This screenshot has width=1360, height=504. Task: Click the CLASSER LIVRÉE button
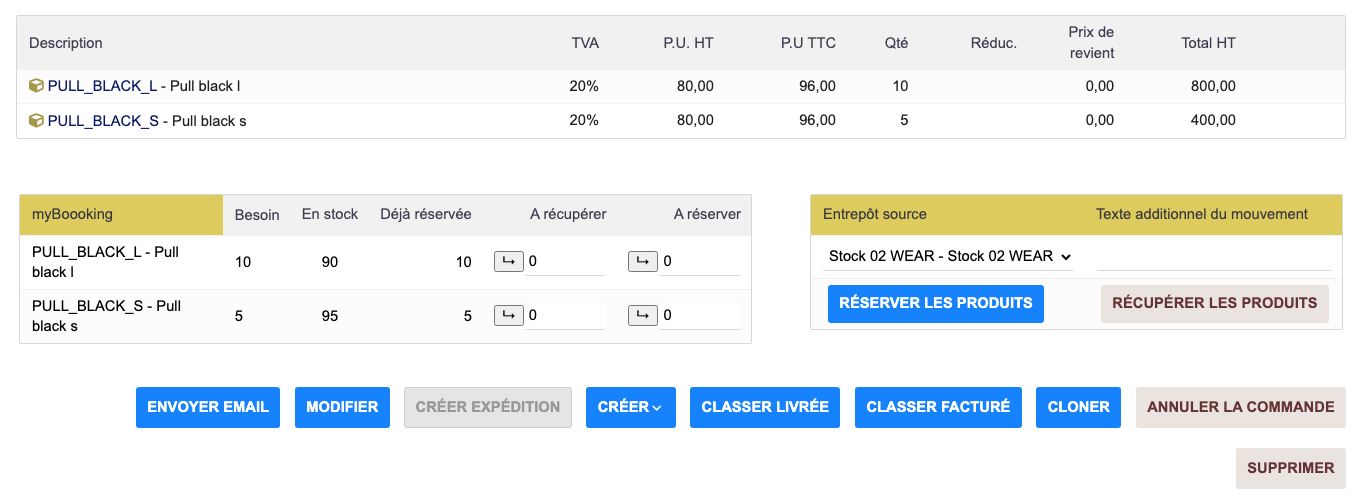(765, 407)
